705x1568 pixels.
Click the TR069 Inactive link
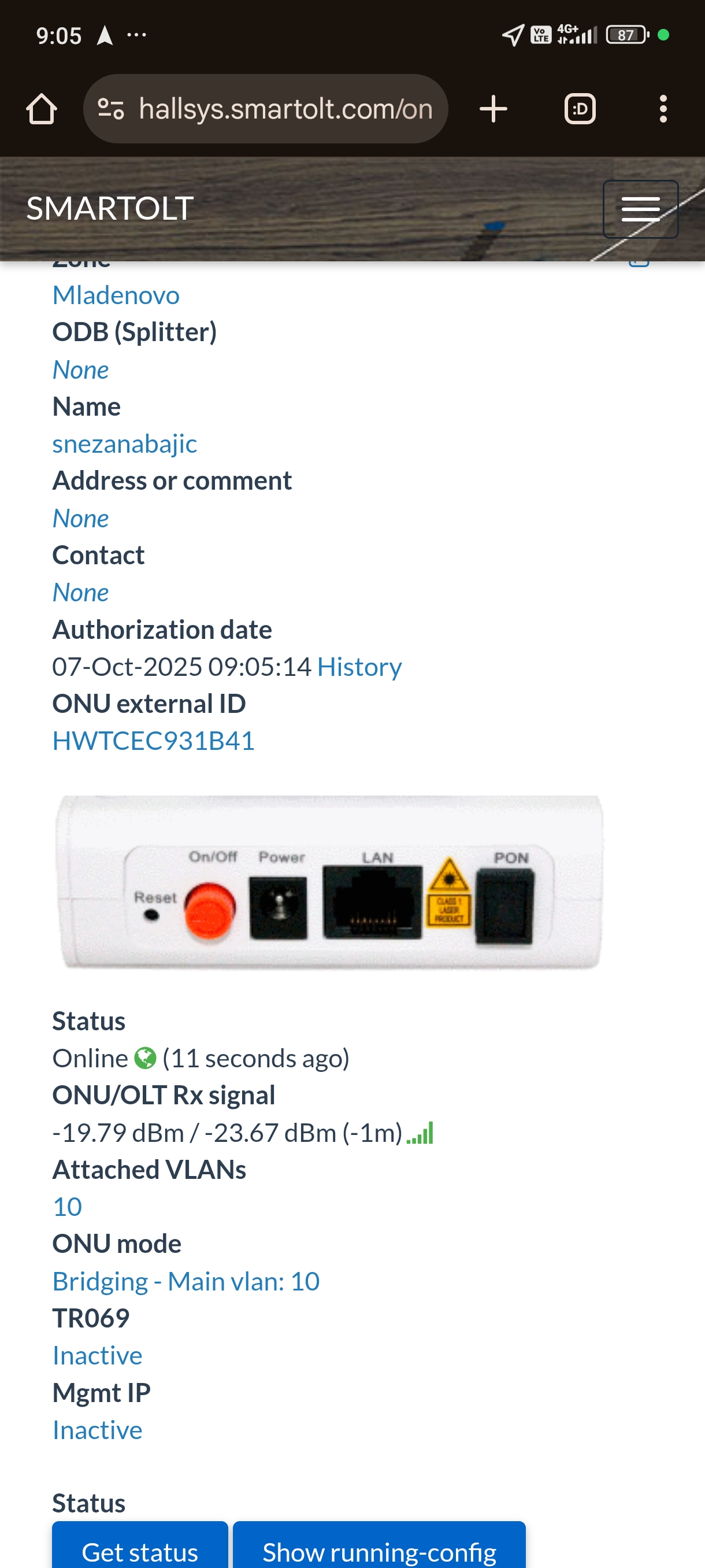(97, 1356)
